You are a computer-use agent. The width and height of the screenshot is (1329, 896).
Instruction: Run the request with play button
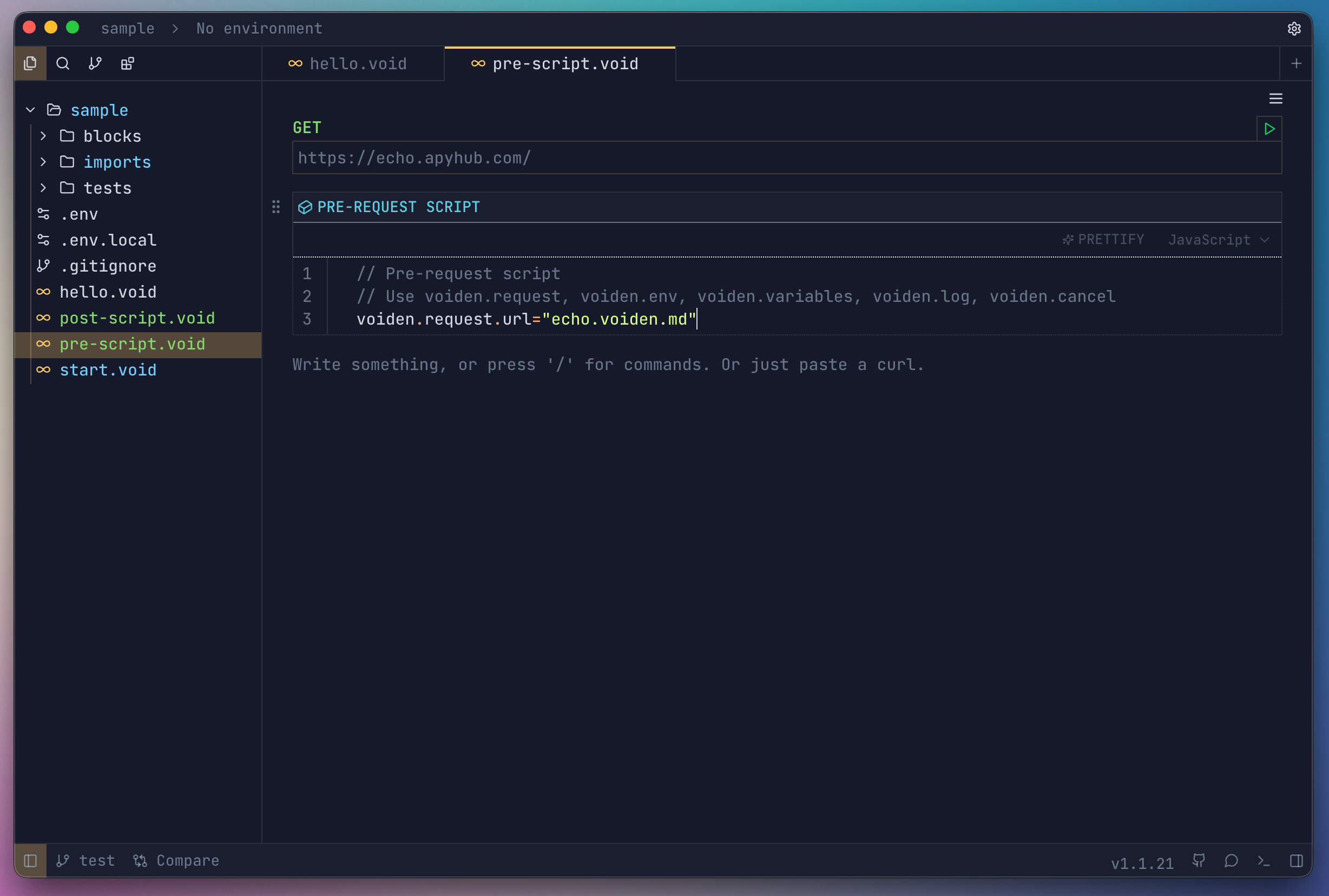pyautogui.click(x=1269, y=129)
